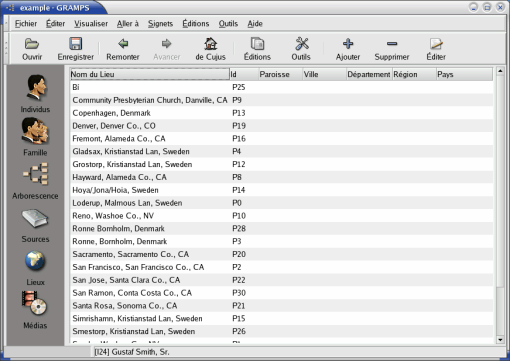
Task: Open the Signets menu
Action: pos(160,24)
